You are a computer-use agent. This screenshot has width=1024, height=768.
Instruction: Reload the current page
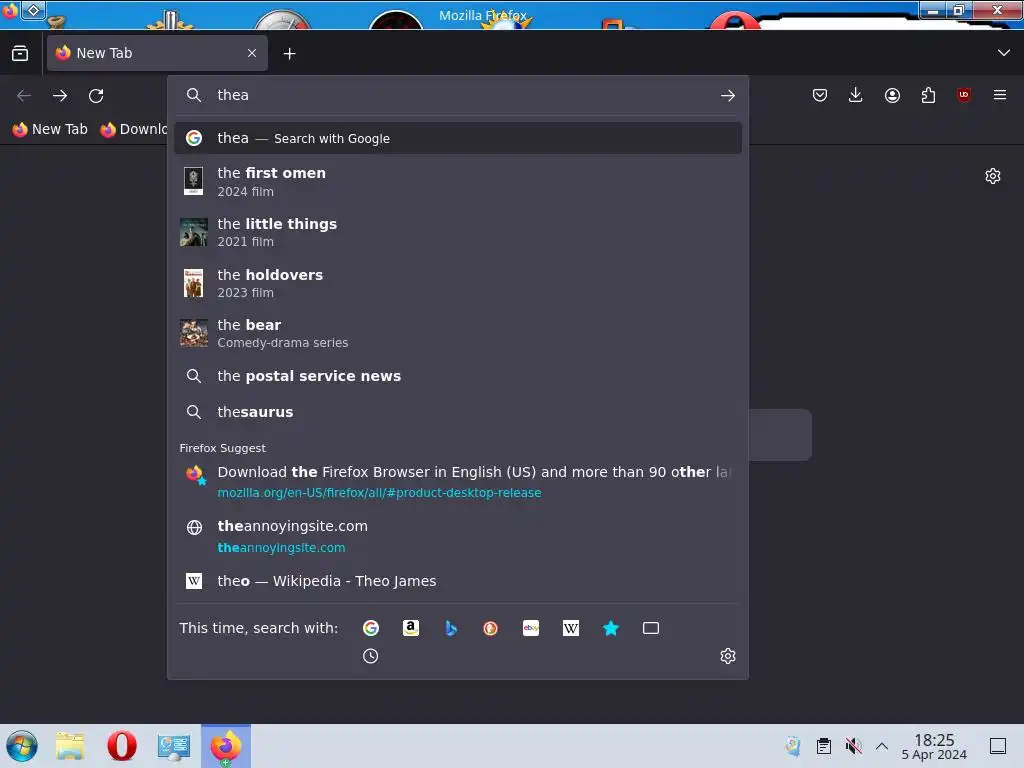coord(96,96)
